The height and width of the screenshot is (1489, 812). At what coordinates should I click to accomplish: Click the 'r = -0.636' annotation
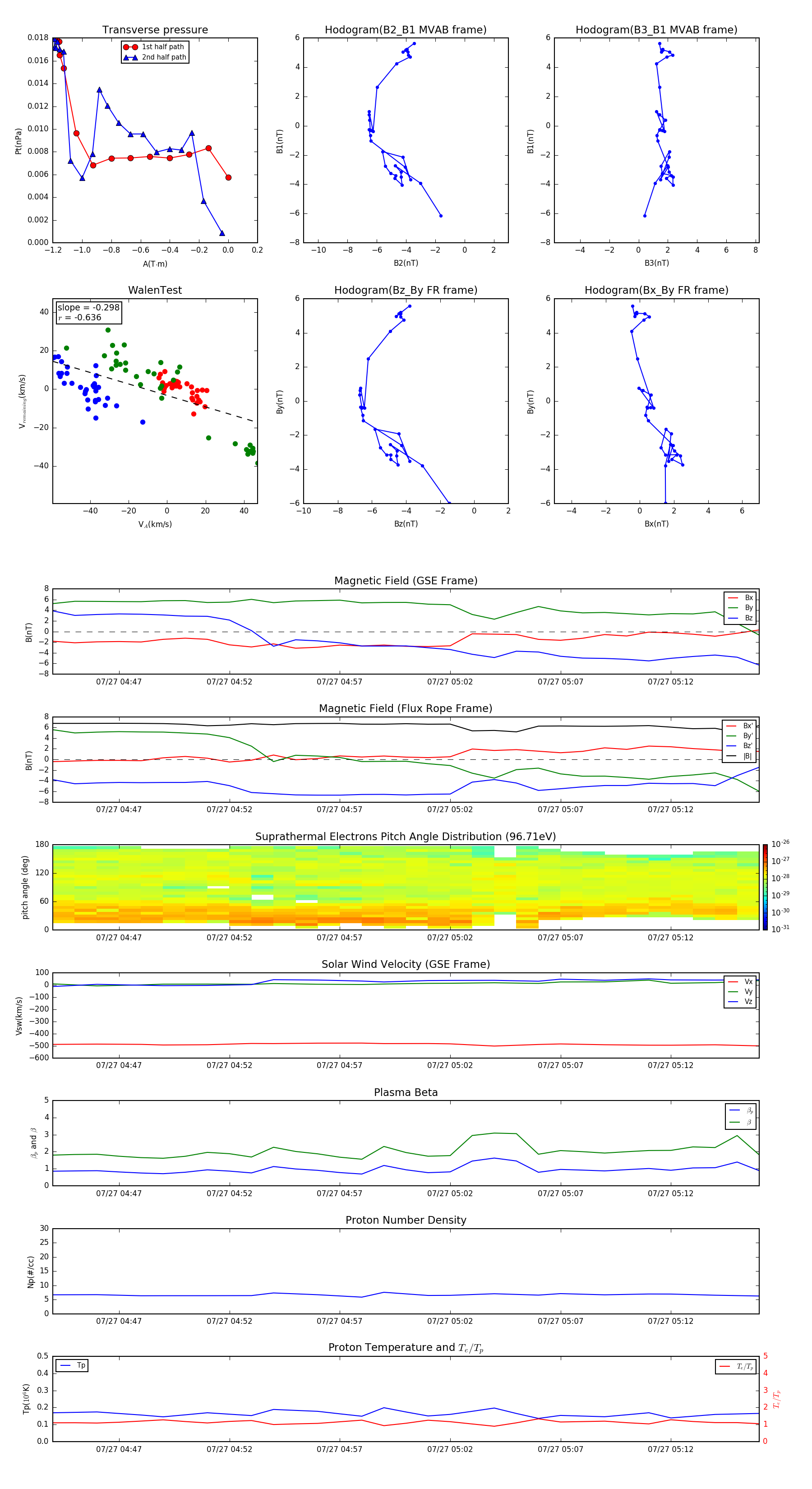[80, 317]
